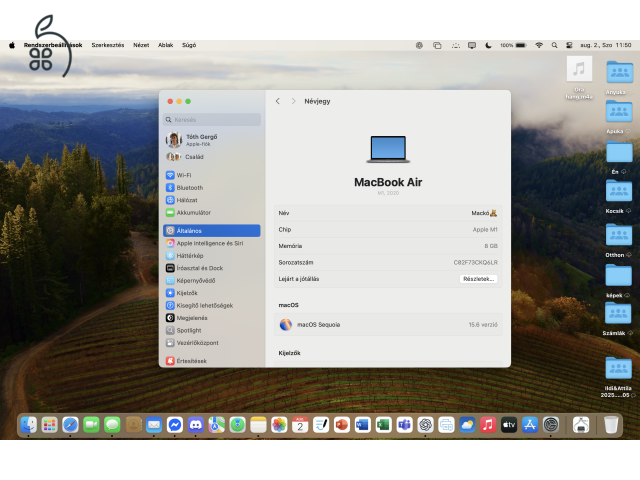
Task: Click the Név row showing Mackó
Action: [388, 213]
